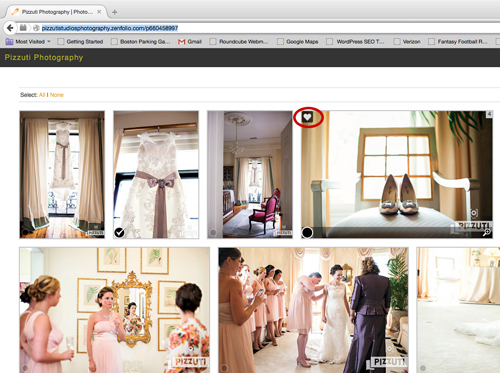Screen dimensions: 500x373
Task: Click the Select All link
Action: point(42,95)
